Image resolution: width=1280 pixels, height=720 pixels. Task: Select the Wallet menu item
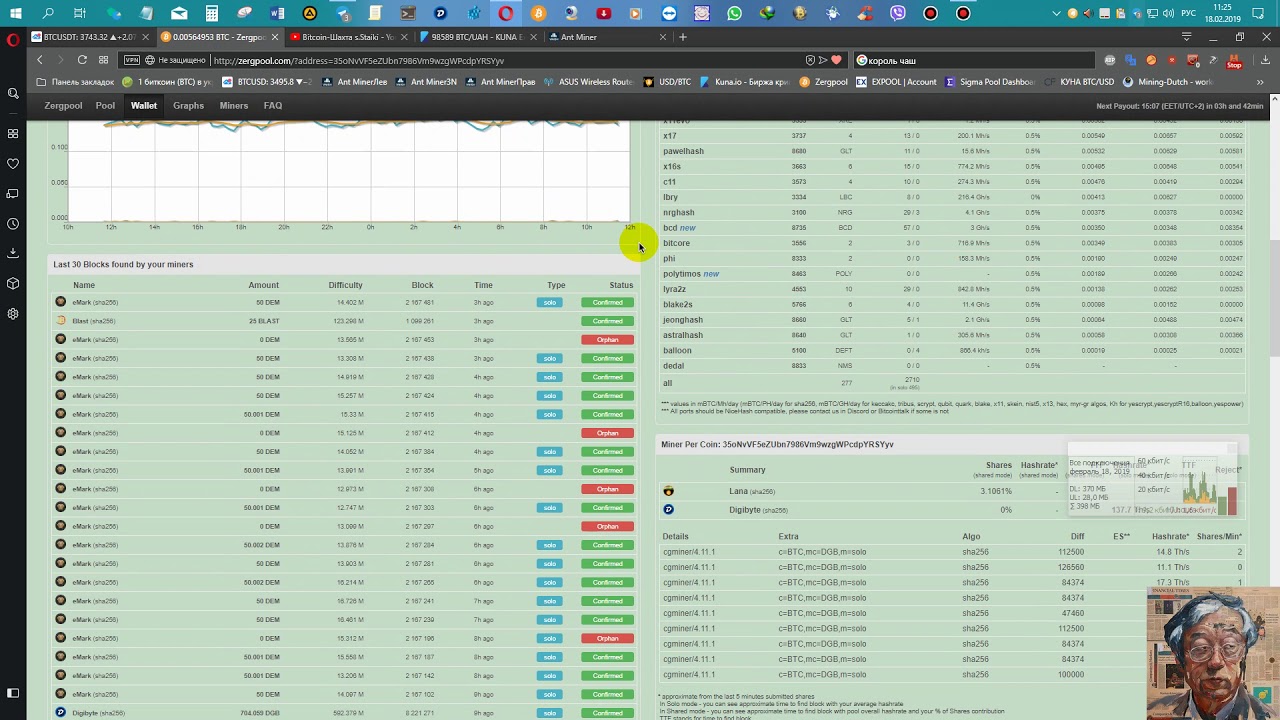coord(144,105)
